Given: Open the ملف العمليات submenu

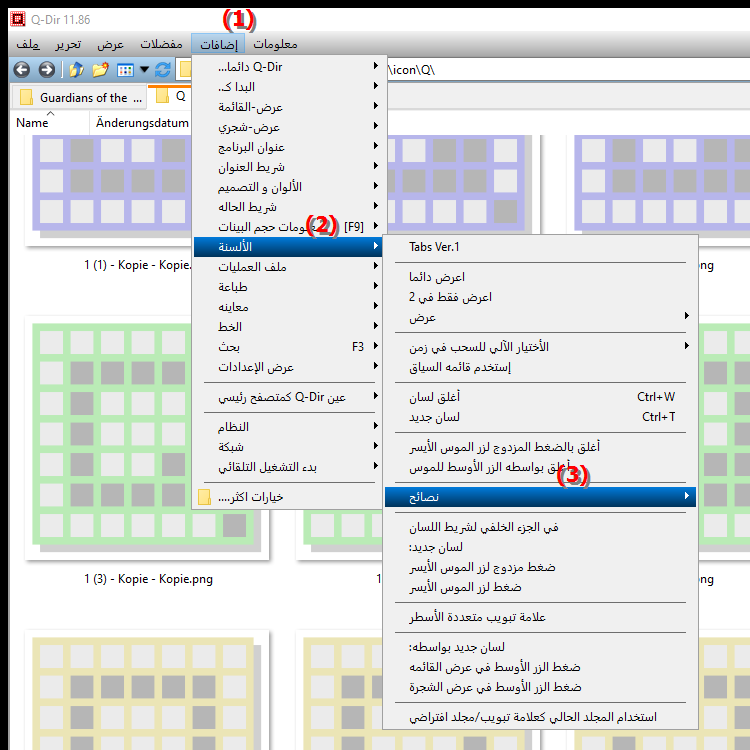Looking at the screenshot, I should coord(289,267).
